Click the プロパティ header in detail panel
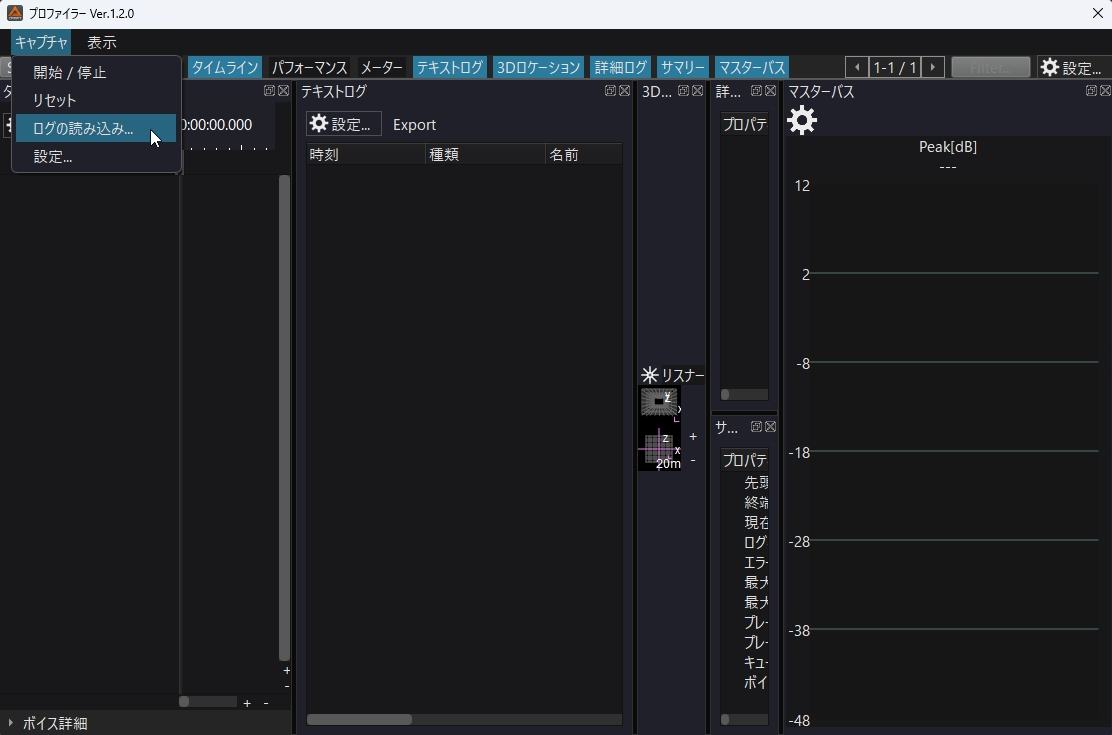 click(745, 124)
